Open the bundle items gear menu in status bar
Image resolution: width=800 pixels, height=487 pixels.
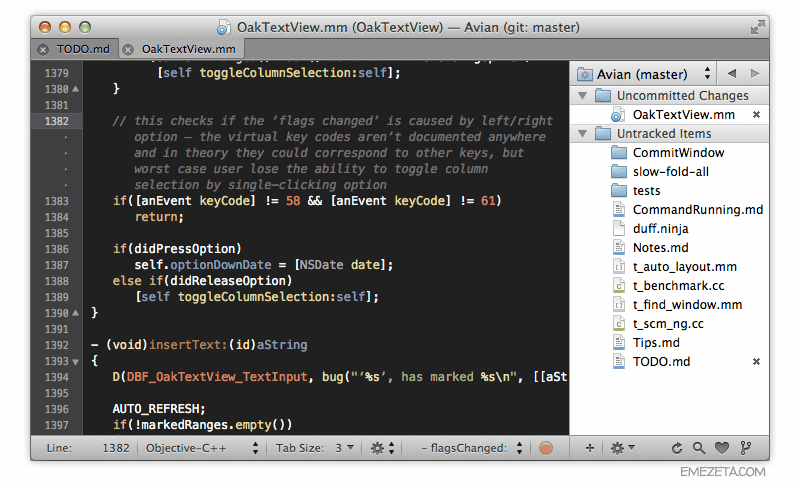click(382, 448)
